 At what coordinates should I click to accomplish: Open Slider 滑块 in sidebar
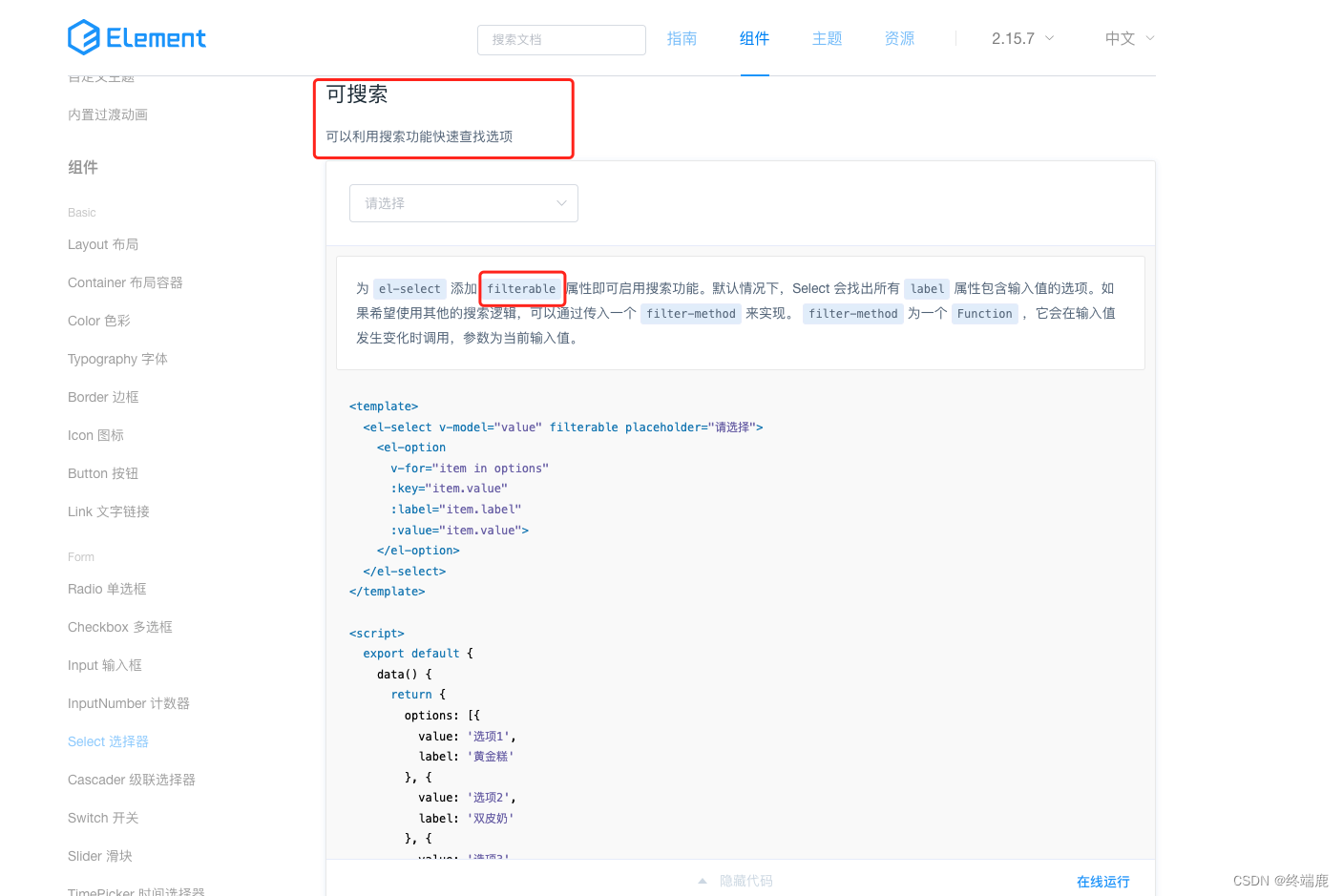point(100,856)
